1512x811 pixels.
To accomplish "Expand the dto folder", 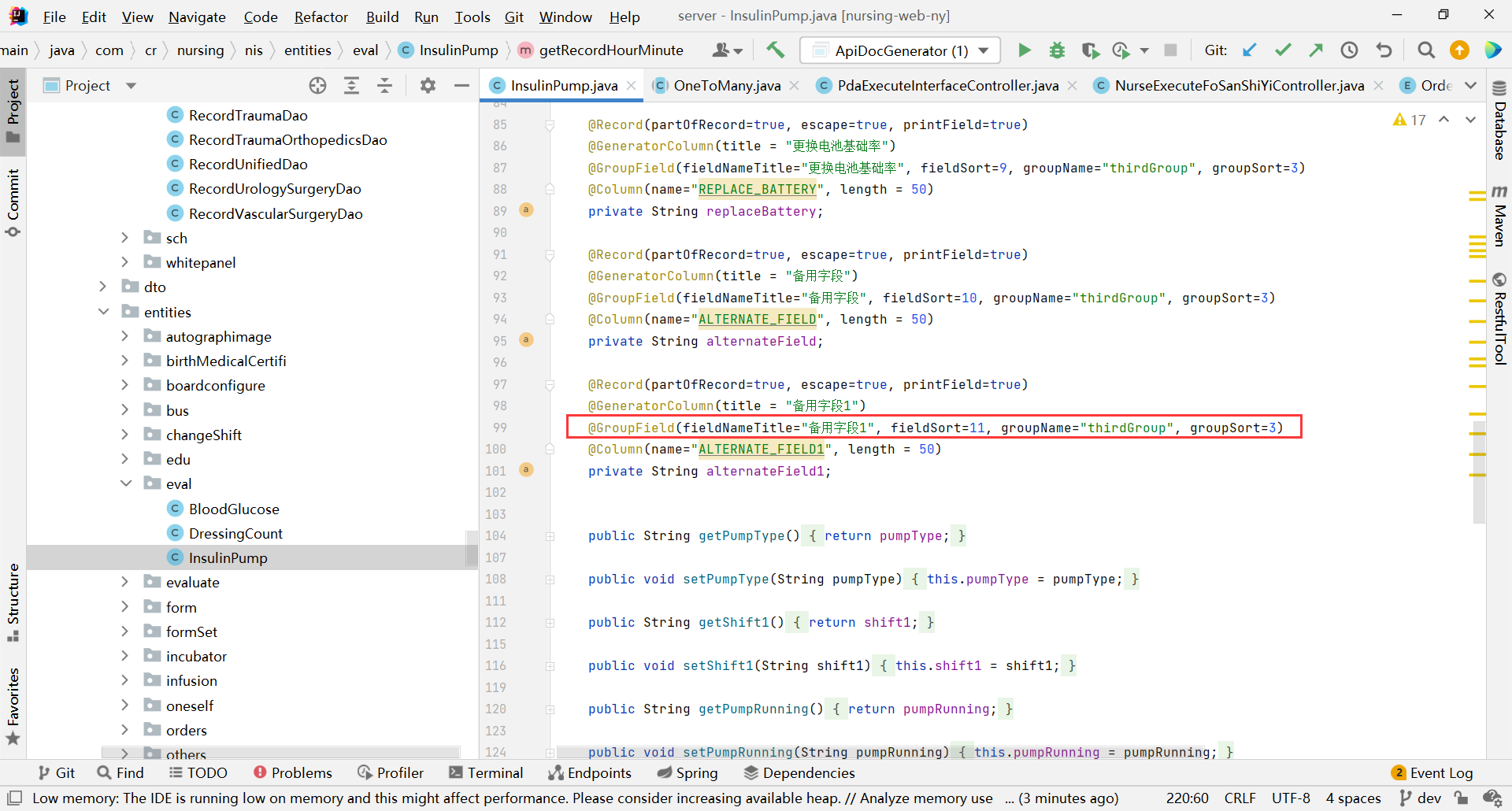I will click(x=103, y=287).
